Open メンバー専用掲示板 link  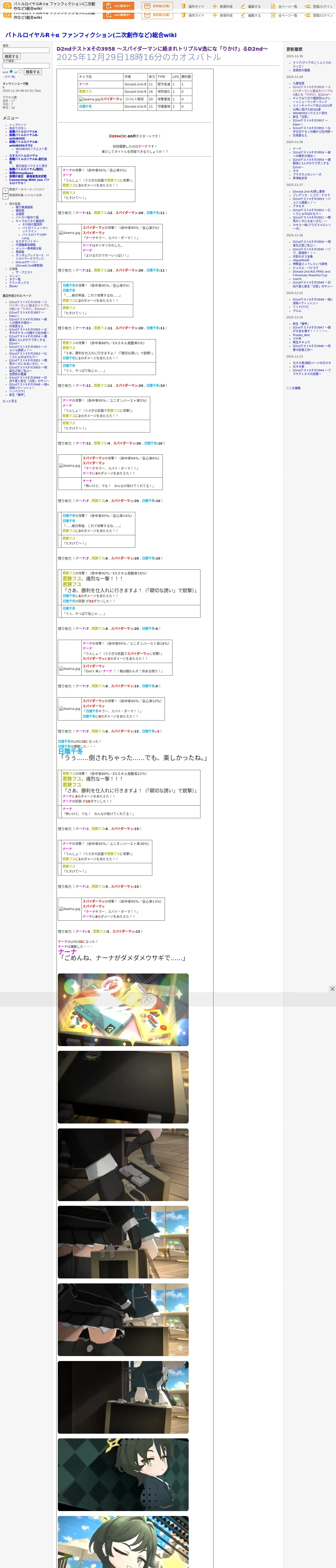click(x=29, y=248)
